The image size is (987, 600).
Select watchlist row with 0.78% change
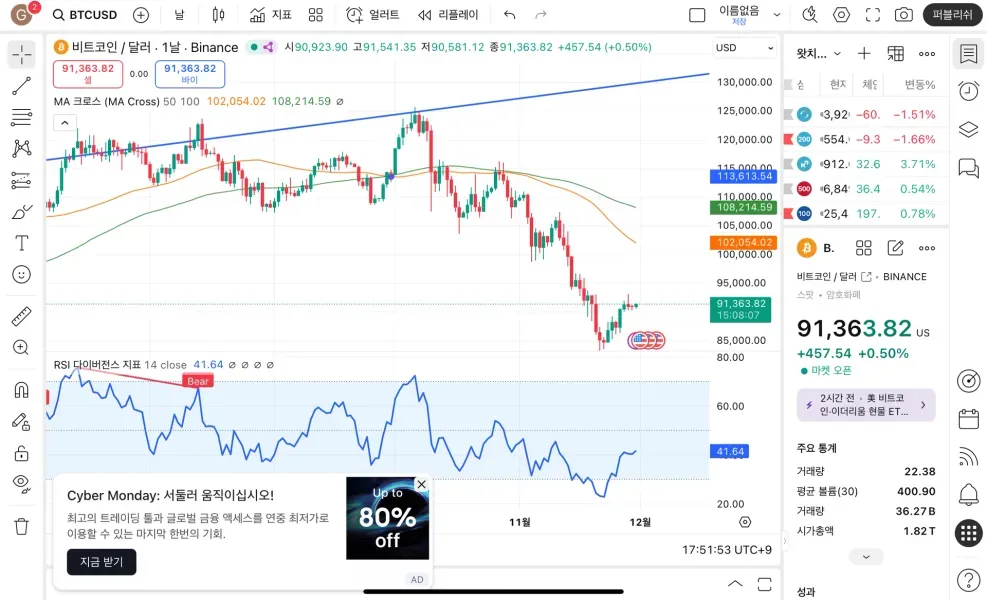866,214
